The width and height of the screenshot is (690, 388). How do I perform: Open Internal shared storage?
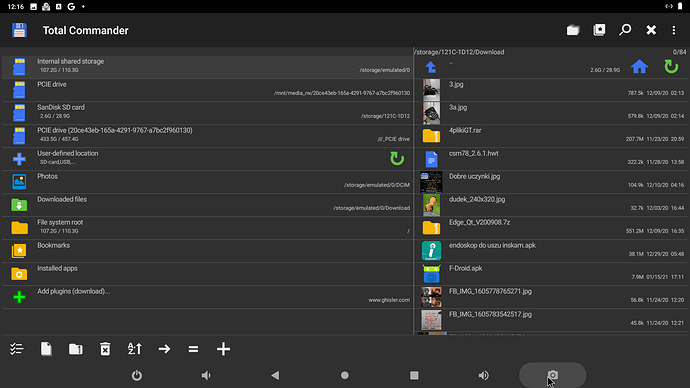(x=207, y=67)
